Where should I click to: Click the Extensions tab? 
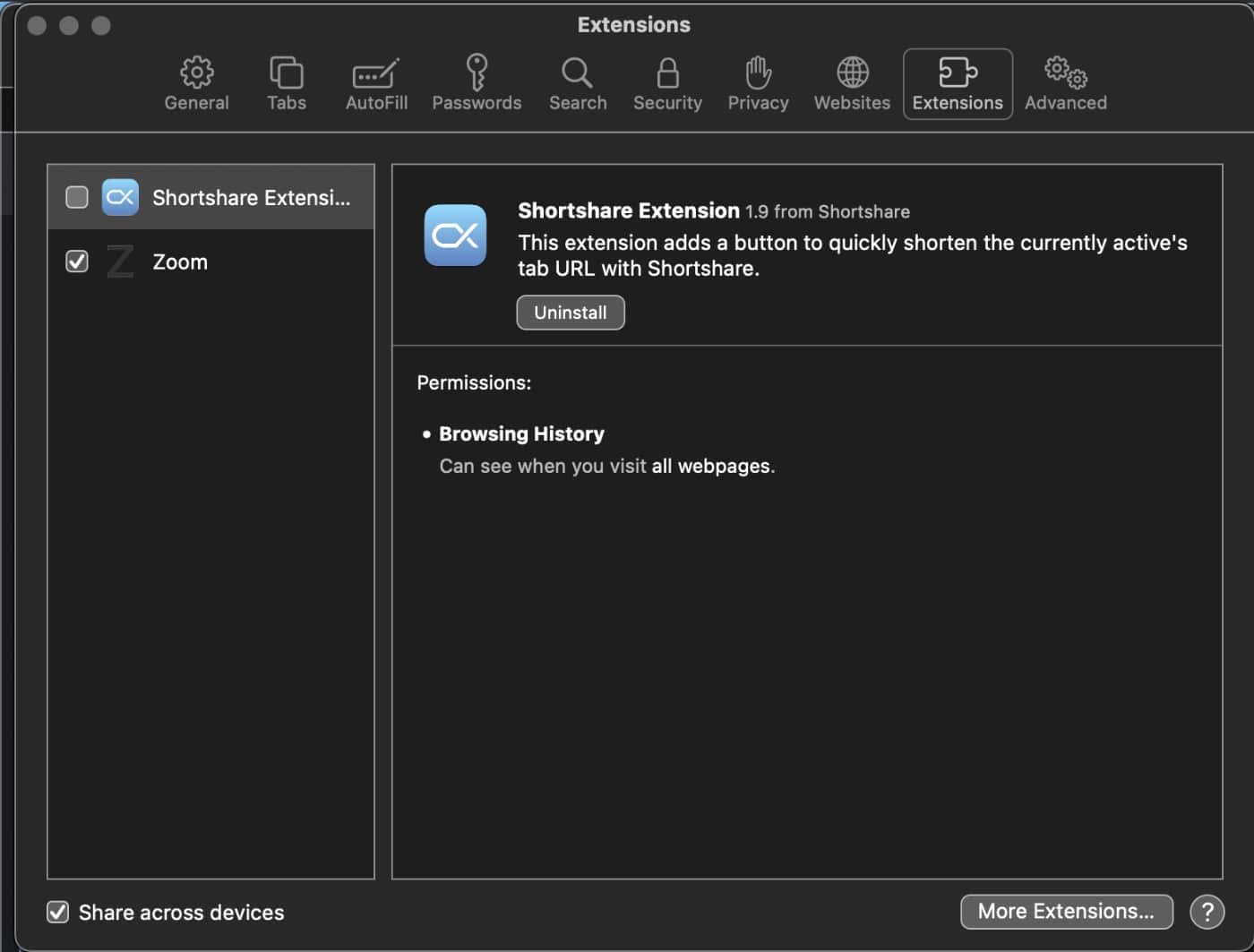click(x=958, y=83)
